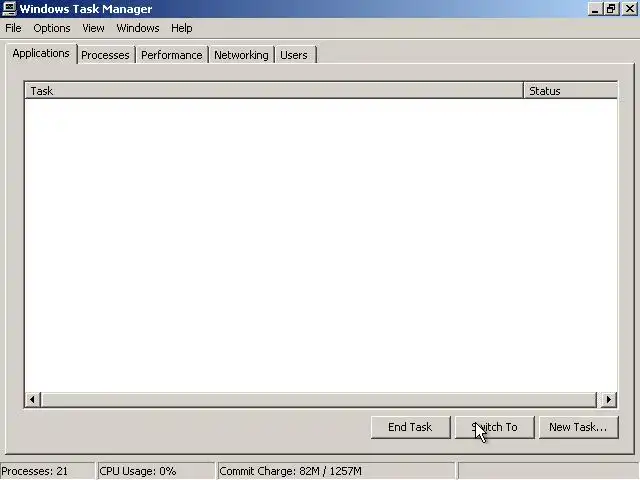Click the Task Manager title bar icon
The image size is (640, 480).
tap(9, 9)
